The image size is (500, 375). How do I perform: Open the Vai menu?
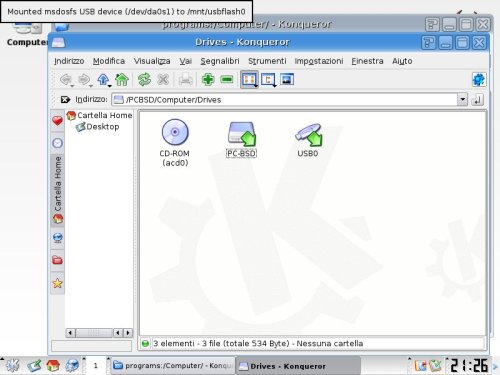coord(185,61)
